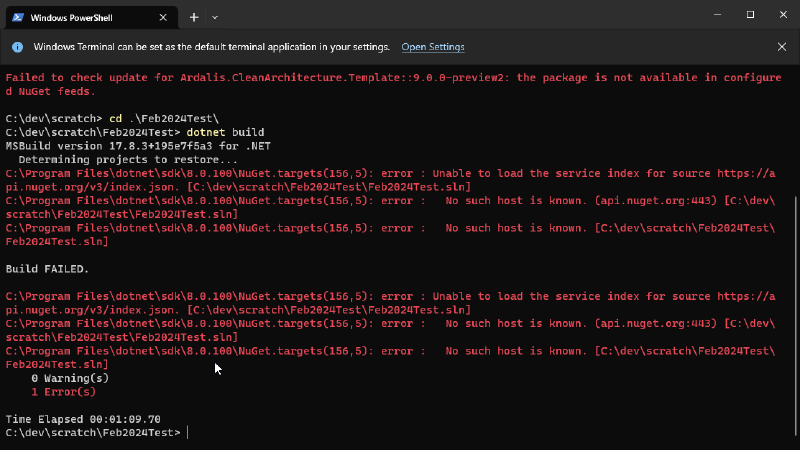This screenshot has width=800, height=450.
Task: Open Settings link in notification bar
Action: click(x=433, y=47)
